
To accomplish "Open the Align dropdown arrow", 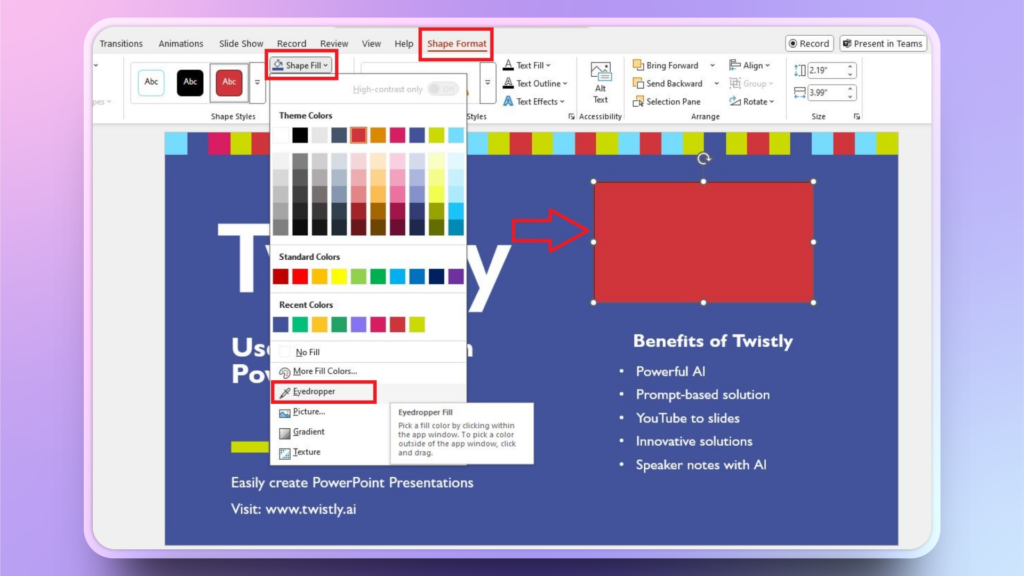I will pyautogui.click(x=767, y=65).
